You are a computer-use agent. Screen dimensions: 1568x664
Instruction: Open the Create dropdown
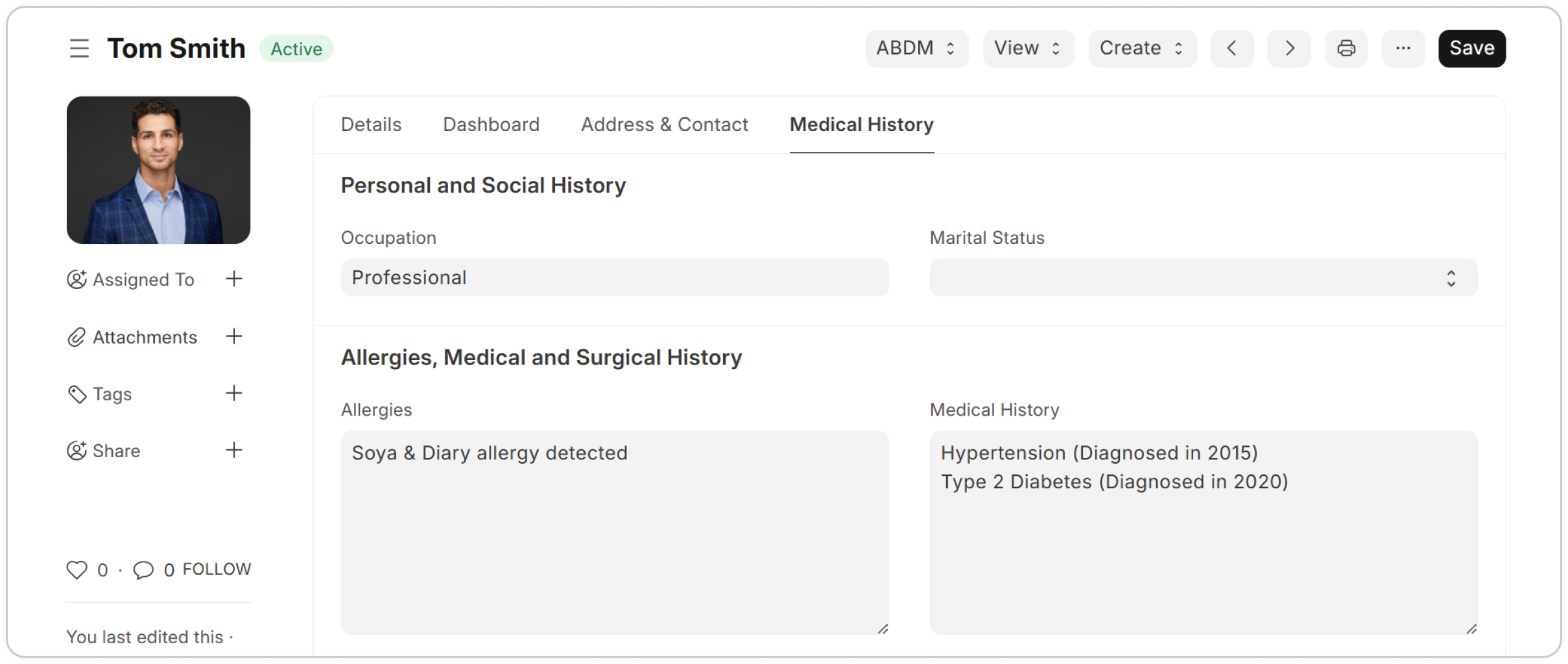click(1142, 49)
